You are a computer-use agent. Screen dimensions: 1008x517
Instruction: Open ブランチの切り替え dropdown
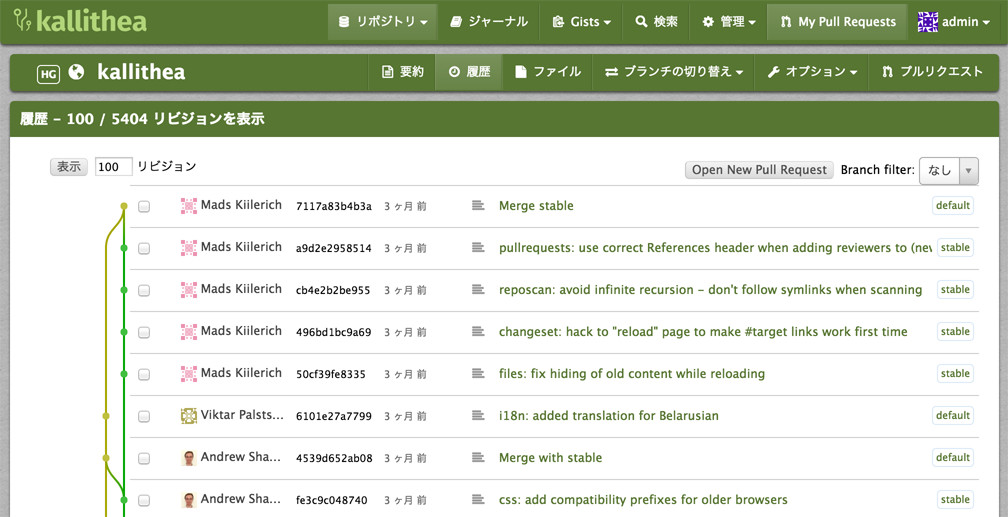coord(674,72)
